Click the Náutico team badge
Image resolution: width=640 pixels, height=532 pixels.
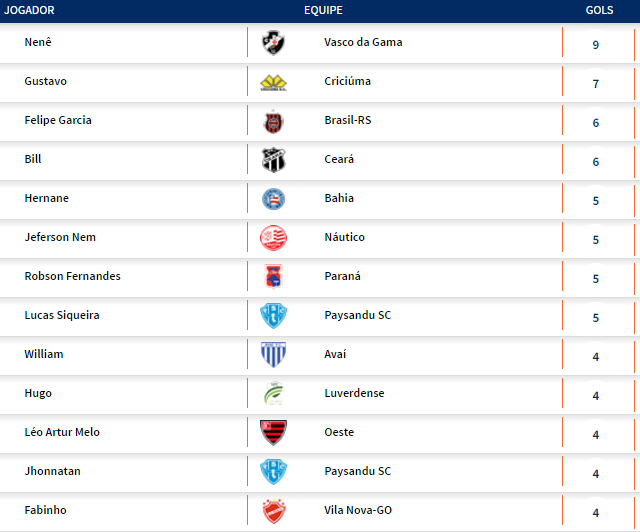click(x=273, y=238)
